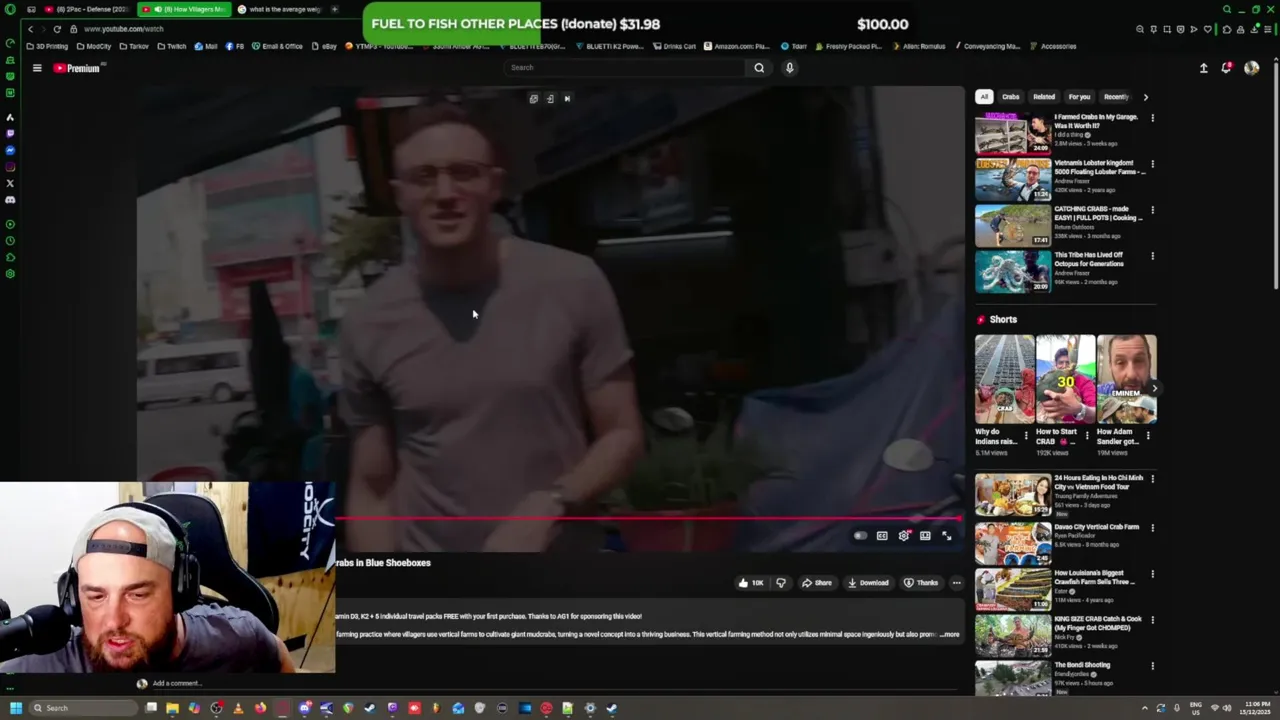Open This Tribe Has Lived Off Octopus title
Image resolution: width=1280 pixels, height=720 pixels.
(1089, 259)
